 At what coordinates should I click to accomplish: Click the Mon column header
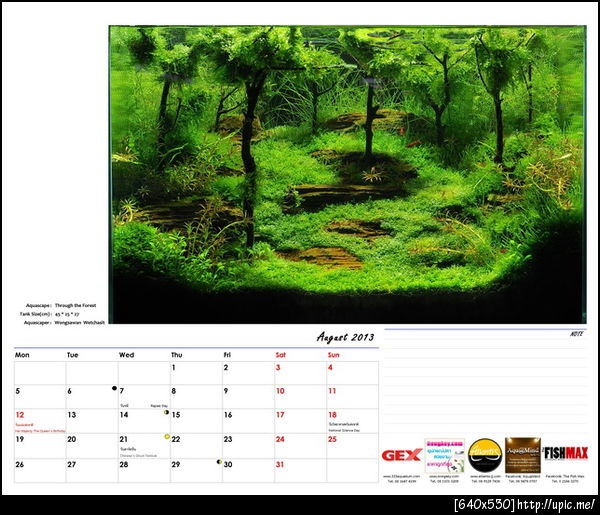[x=22, y=355]
